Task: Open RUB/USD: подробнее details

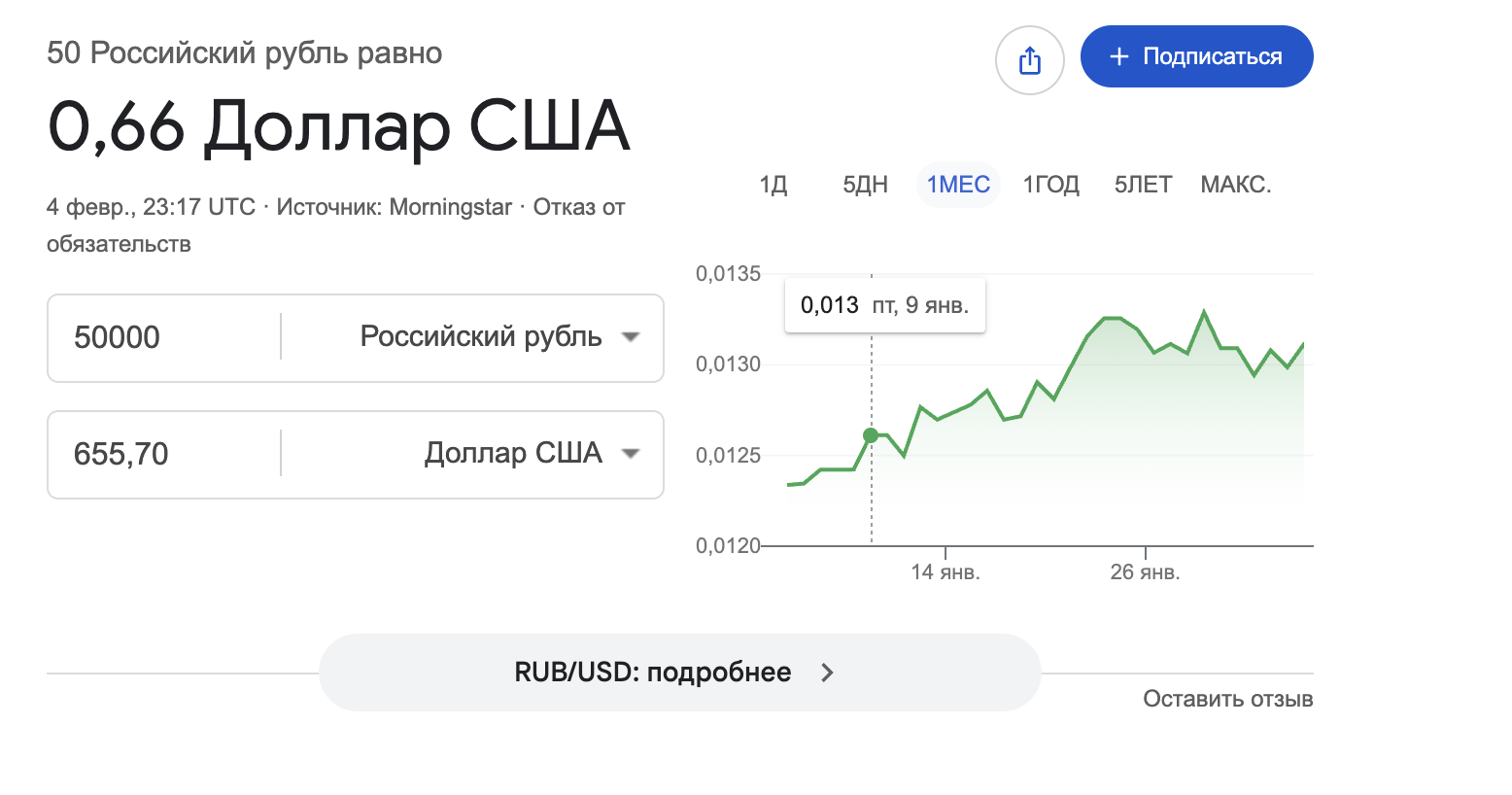Action: coord(653,673)
